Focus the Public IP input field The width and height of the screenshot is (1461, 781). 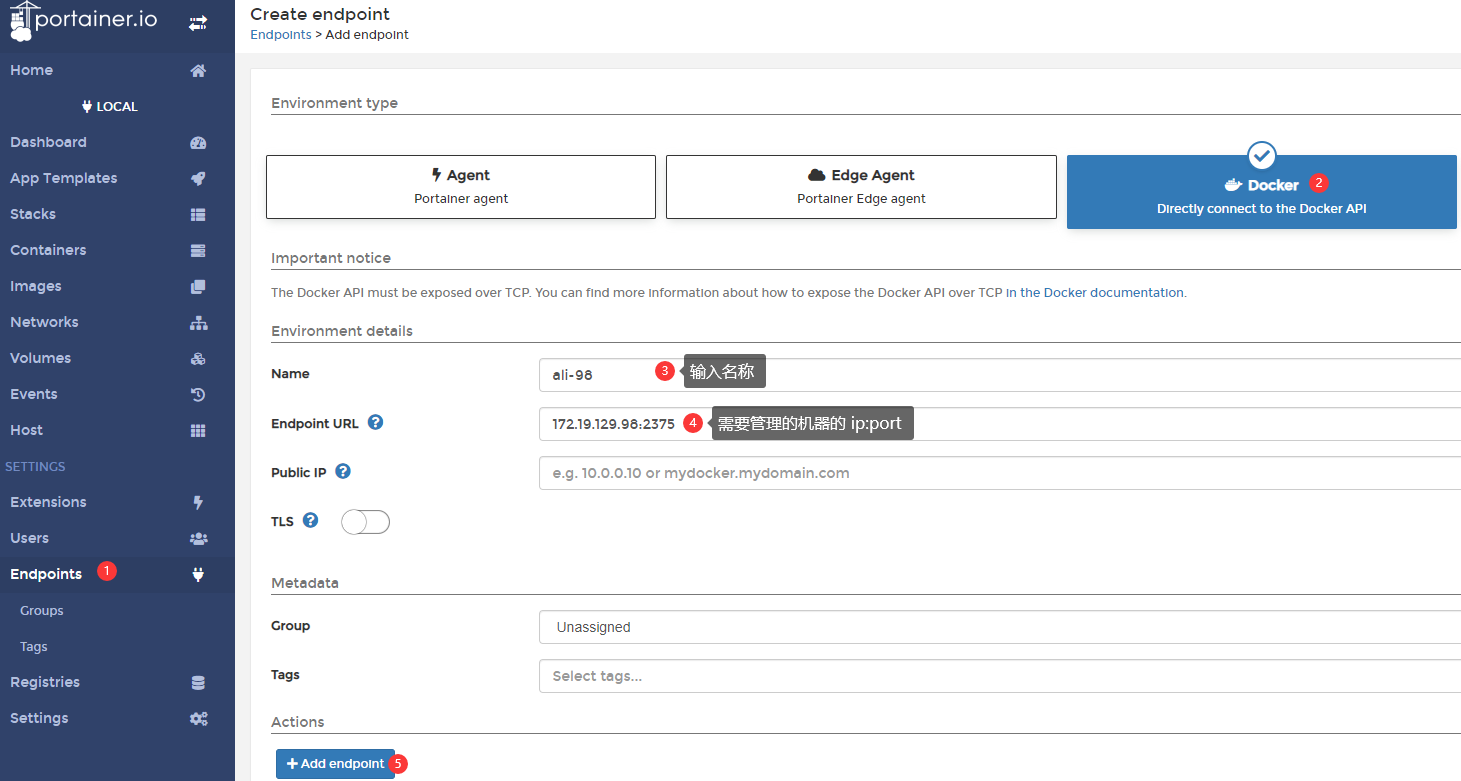tap(999, 473)
